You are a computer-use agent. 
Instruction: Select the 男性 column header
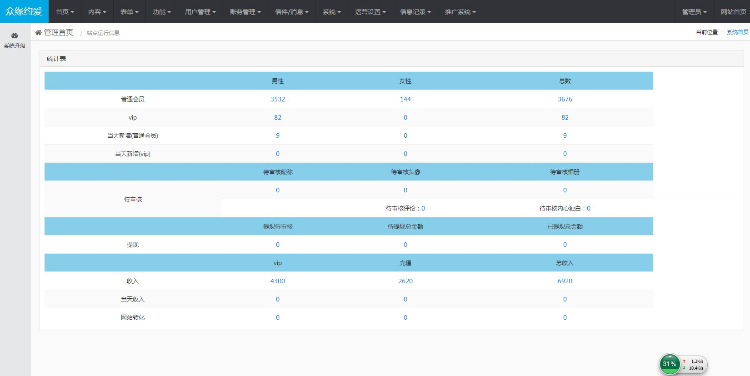click(277, 81)
